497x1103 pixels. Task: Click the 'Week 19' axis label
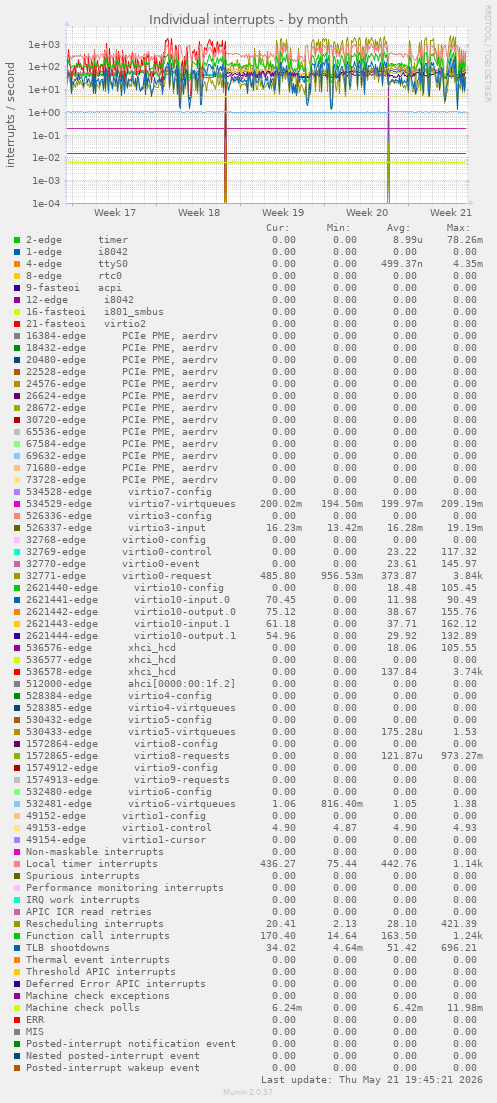[283, 212]
